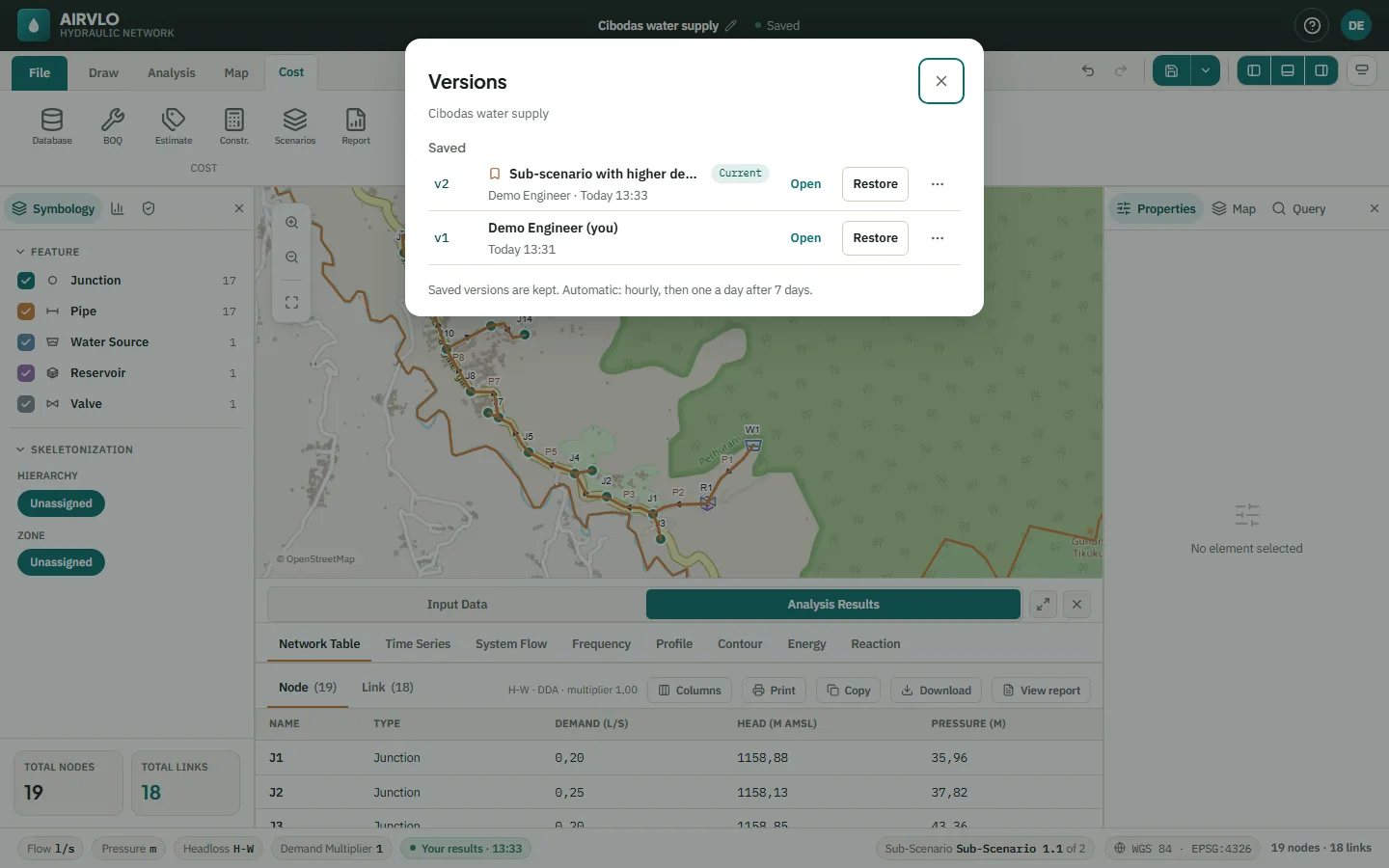Viewport: 1389px width, 868px height.
Task: Open version v2
Action: point(805,184)
